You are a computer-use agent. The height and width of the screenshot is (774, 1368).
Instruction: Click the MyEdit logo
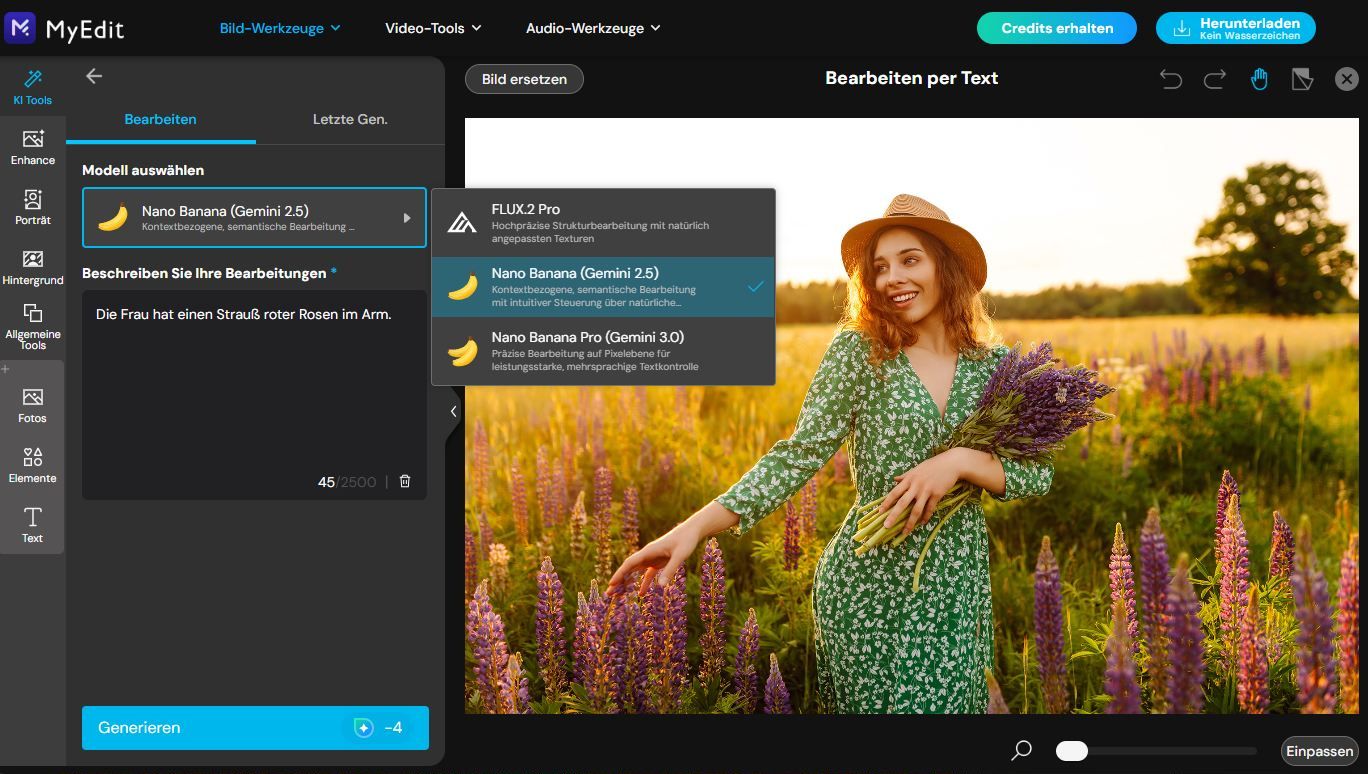point(64,28)
